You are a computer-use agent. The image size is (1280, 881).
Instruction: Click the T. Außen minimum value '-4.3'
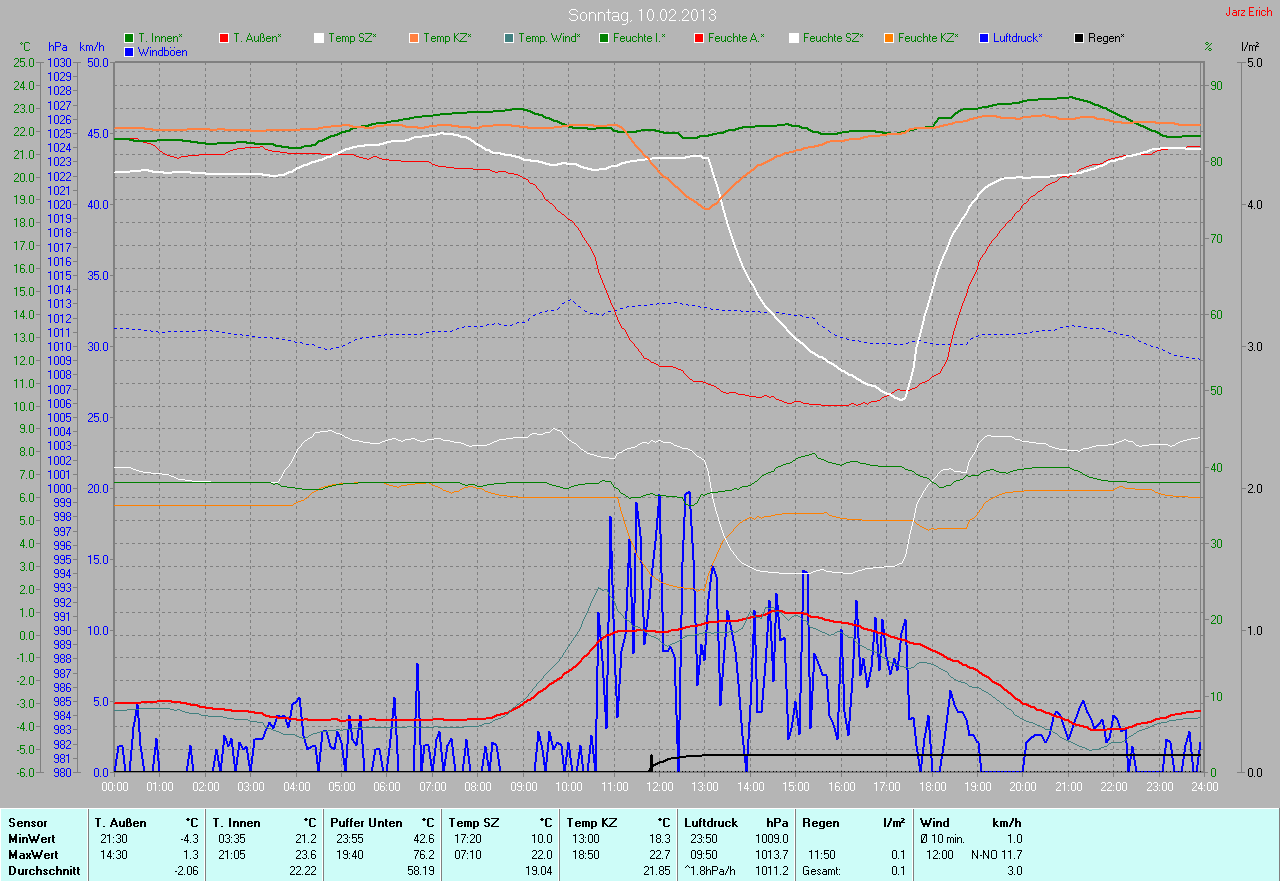(x=188, y=838)
